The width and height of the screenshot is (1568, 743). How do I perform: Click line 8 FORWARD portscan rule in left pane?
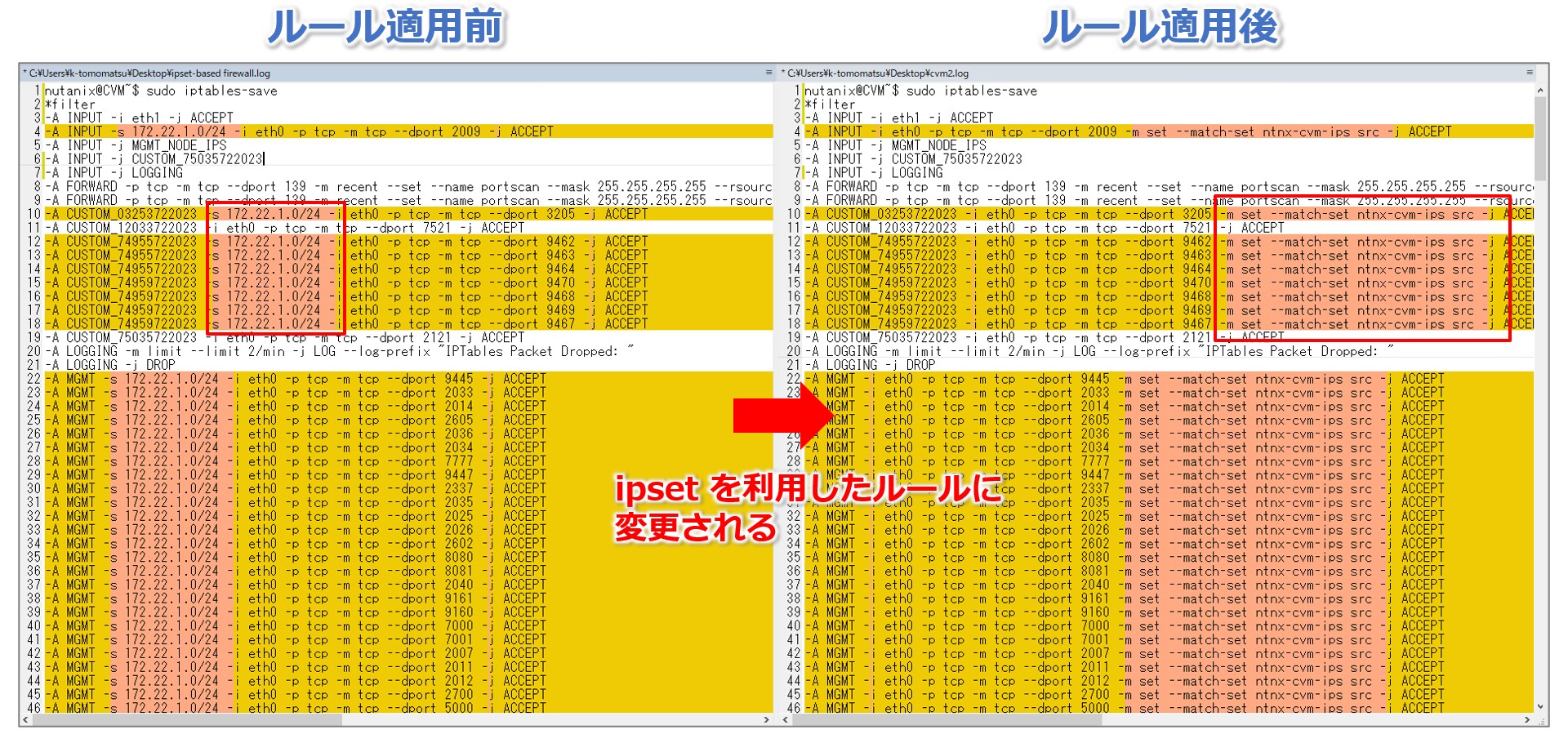[408, 187]
